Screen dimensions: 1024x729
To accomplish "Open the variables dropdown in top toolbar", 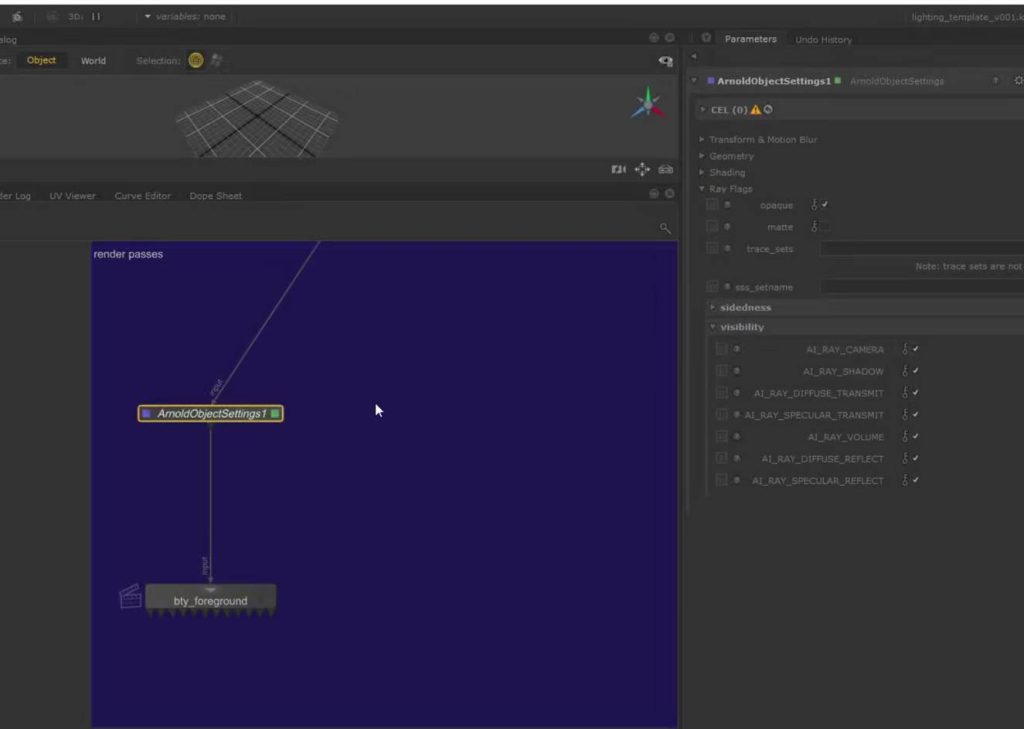I will pyautogui.click(x=185, y=17).
